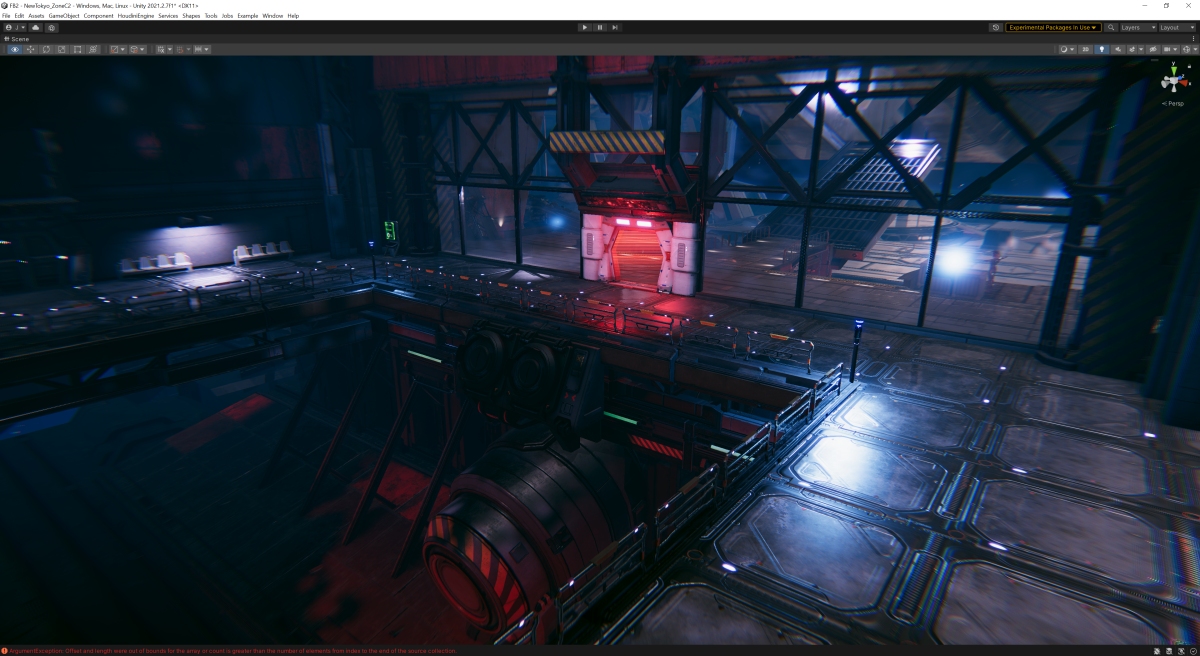Toggle scene lighting on or off
1200x656 pixels.
1102,49
